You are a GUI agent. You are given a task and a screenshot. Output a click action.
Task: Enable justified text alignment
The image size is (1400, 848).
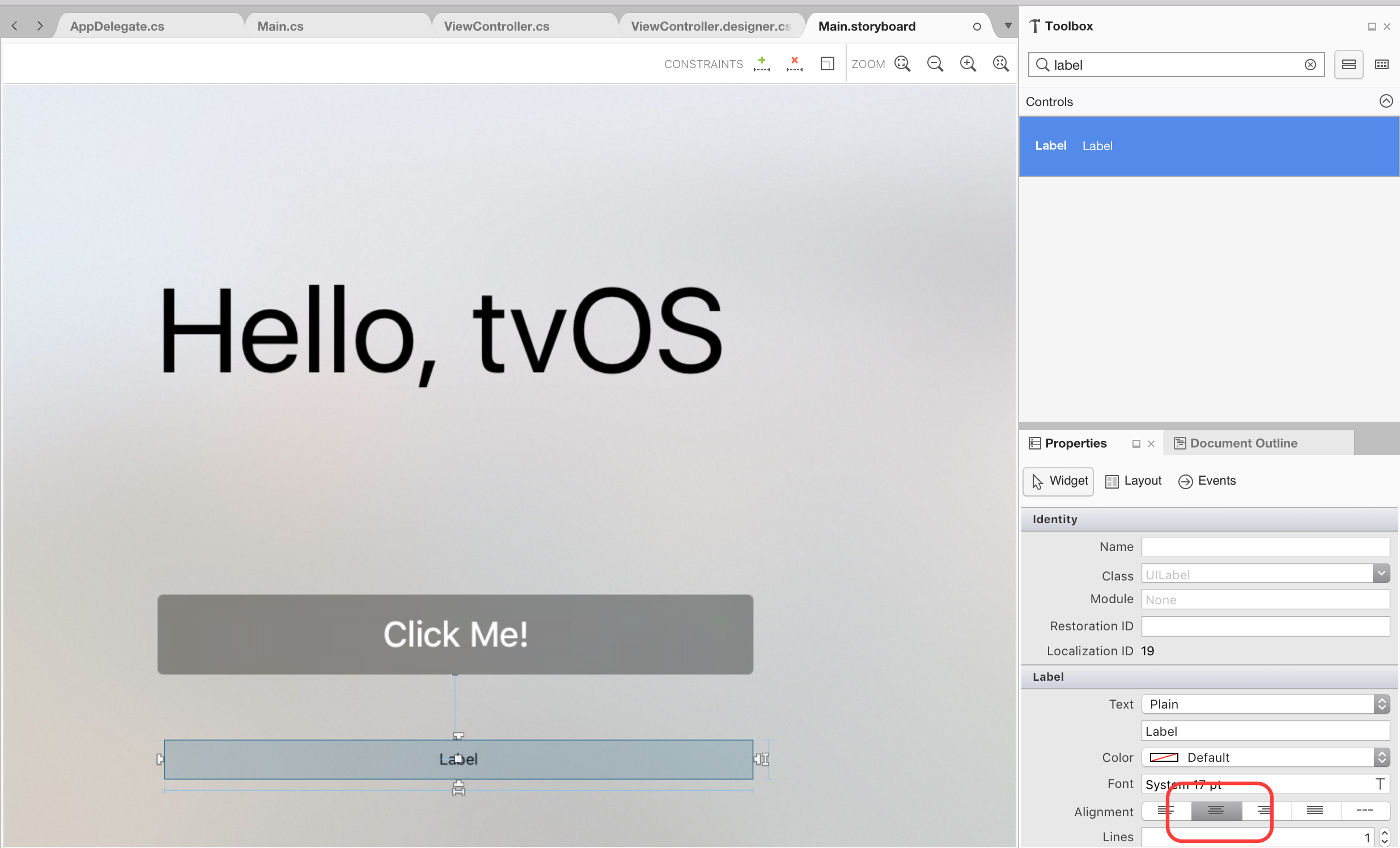pyautogui.click(x=1315, y=811)
